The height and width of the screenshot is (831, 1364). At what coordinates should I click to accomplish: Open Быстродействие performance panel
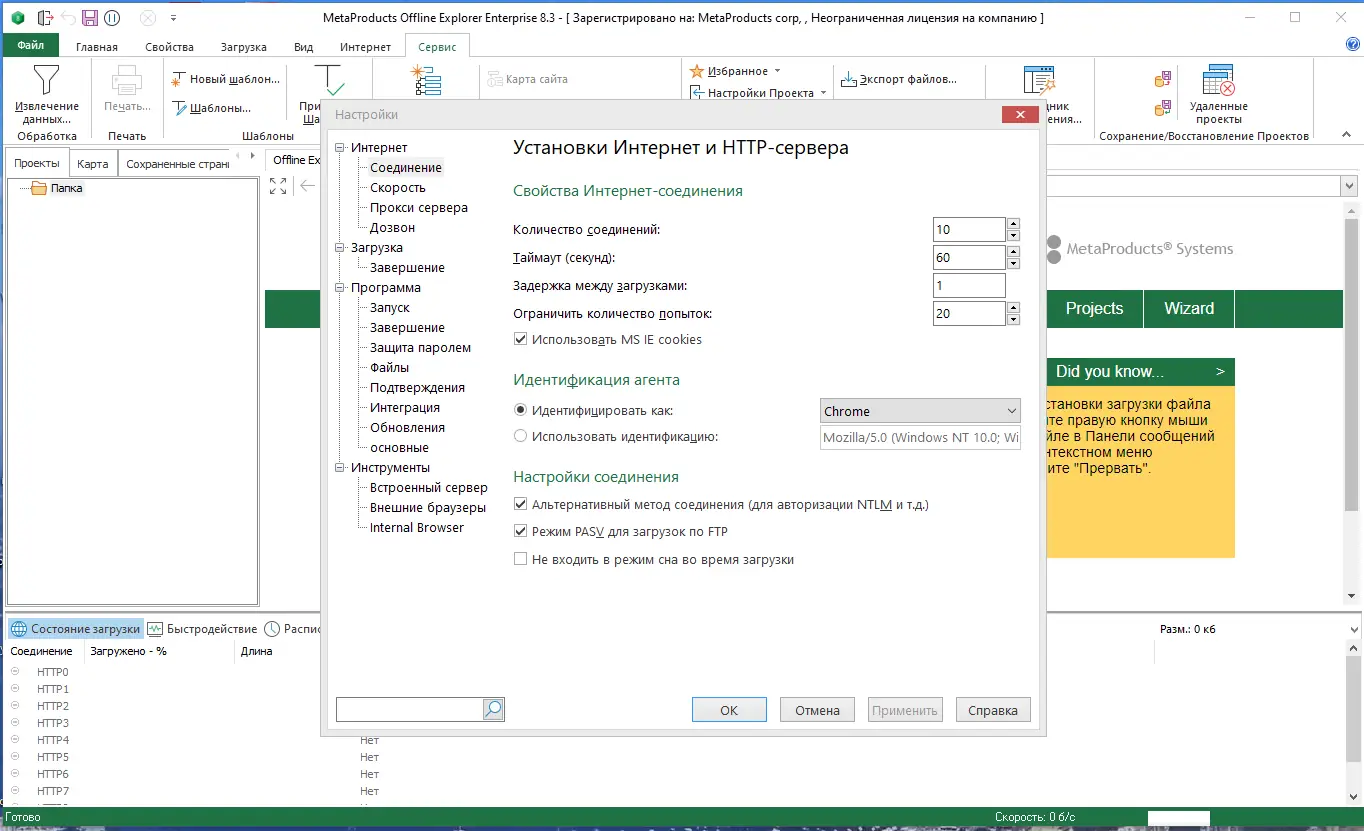click(203, 629)
